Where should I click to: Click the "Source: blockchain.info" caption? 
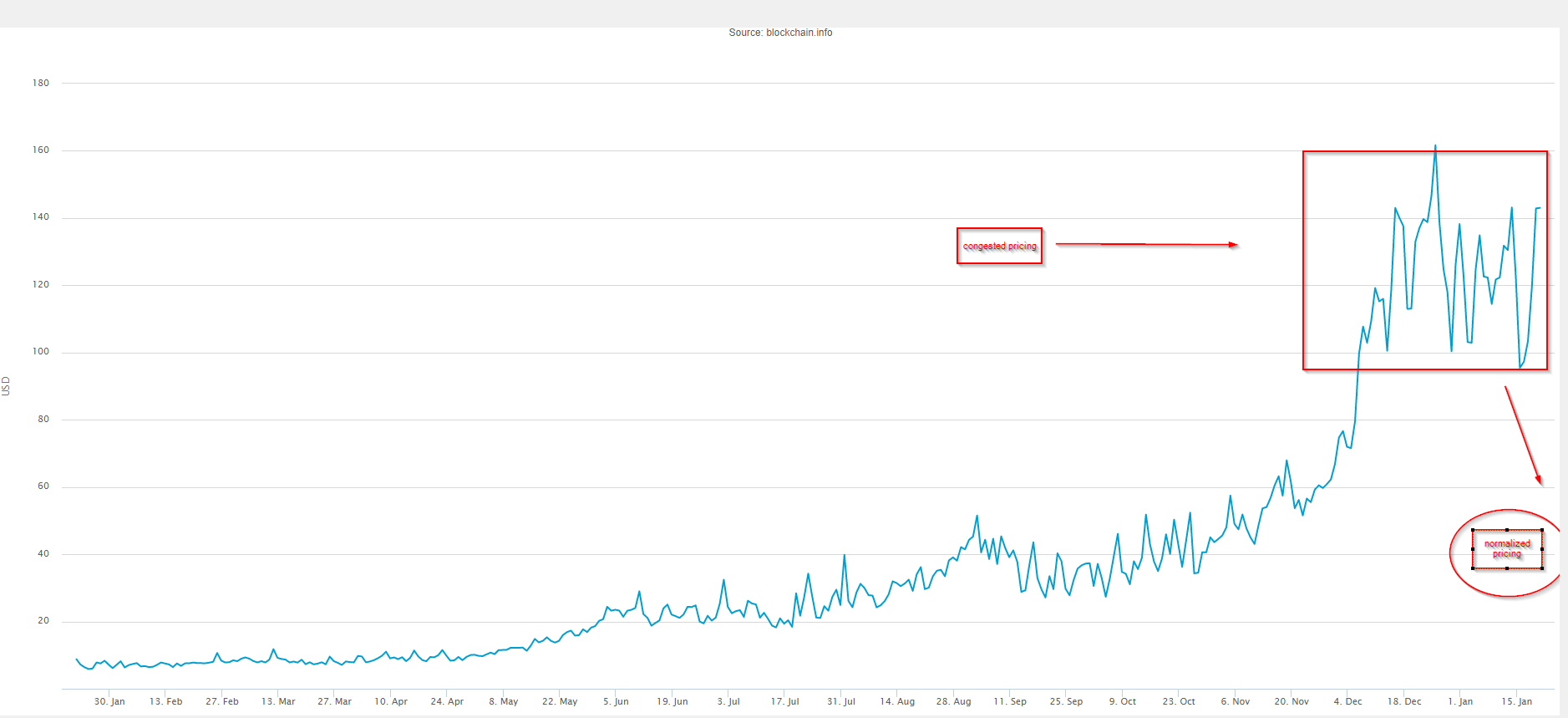pyautogui.click(x=780, y=33)
